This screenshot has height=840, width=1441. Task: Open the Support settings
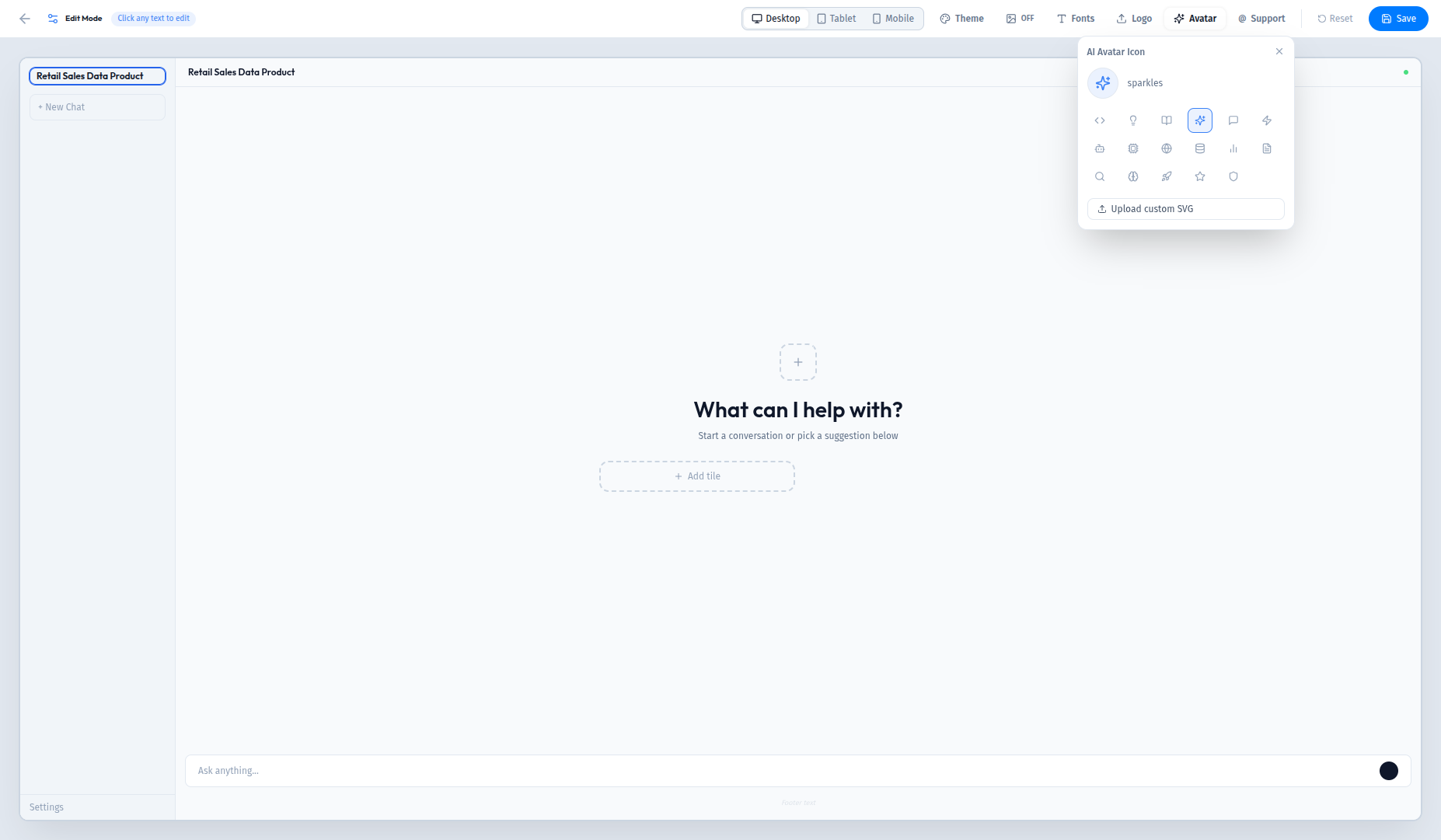coord(1261,19)
